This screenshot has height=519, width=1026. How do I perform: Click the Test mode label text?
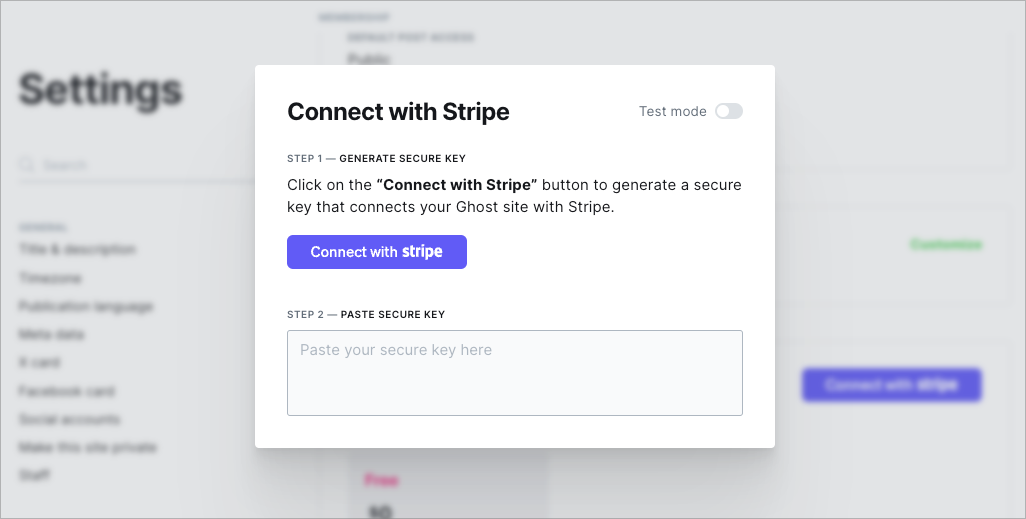(x=673, y=111)
